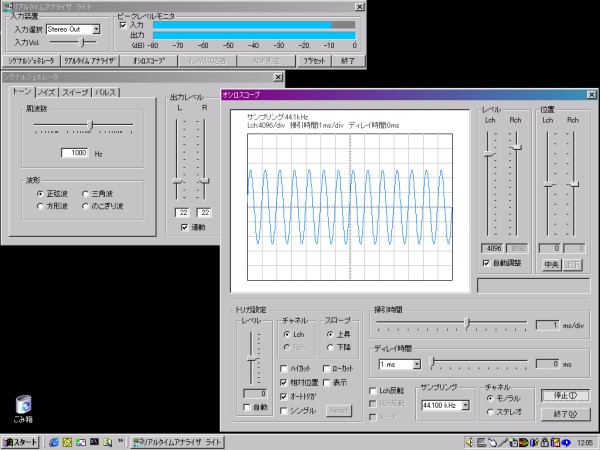
Task: Click the 入力Vol slider handle
Action: (x=83, y=42)
